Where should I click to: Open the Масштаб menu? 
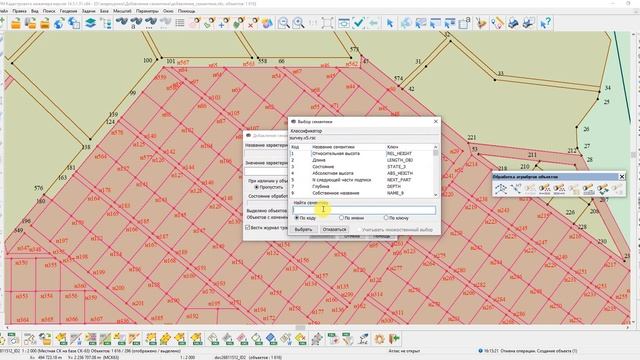point(122,11)
